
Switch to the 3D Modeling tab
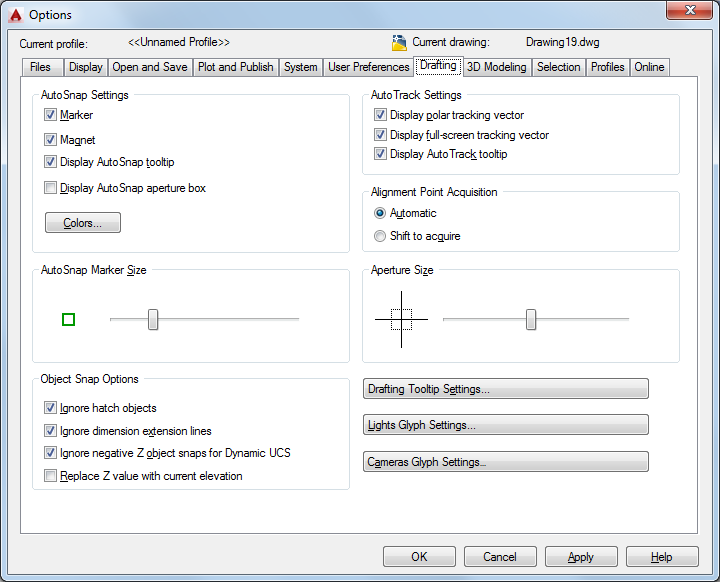point(497,67)
